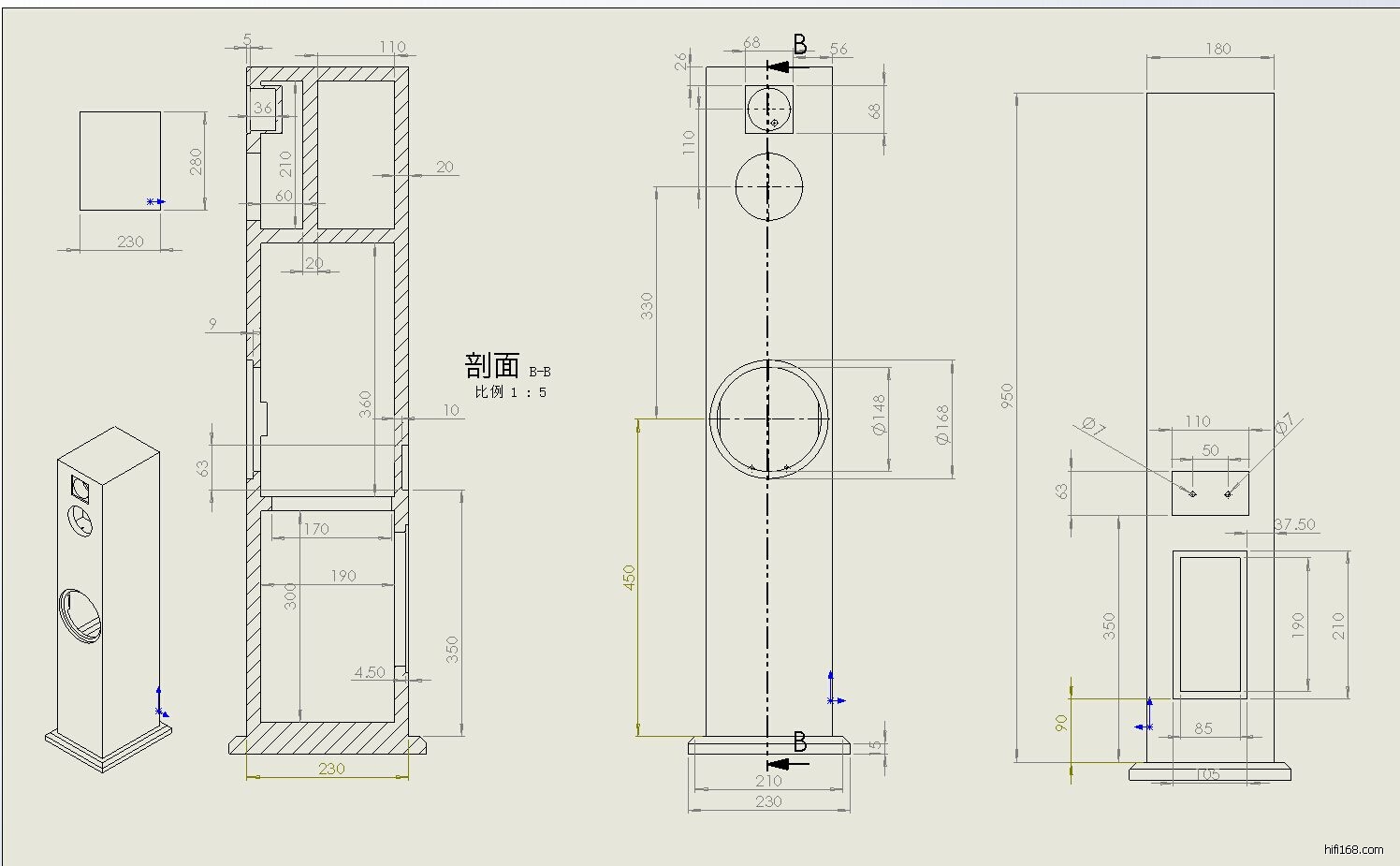1400x866 pixels.
Task: Select the 比例 1 : 5 scale text
Action: pyautogui.click(x=510, y=392)
